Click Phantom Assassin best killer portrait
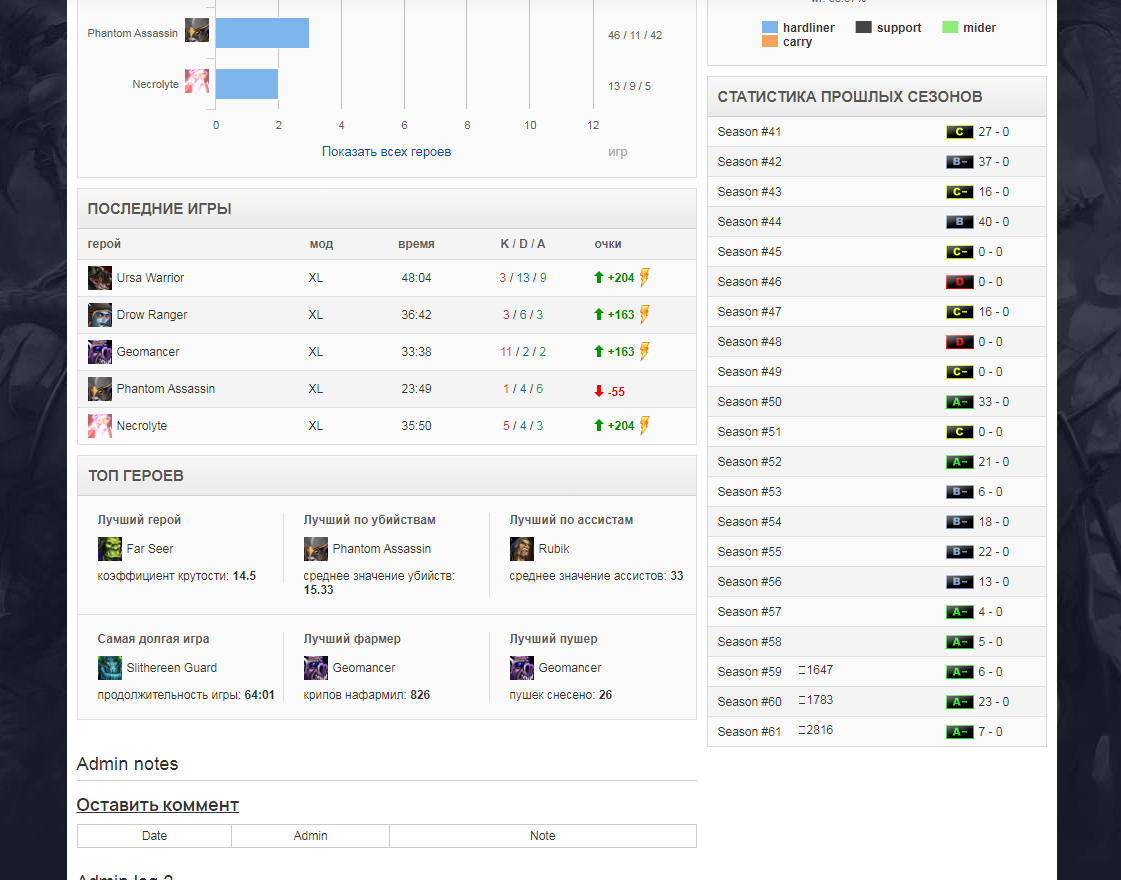This screenshot has width=1121, height=880. pos(315,549)
